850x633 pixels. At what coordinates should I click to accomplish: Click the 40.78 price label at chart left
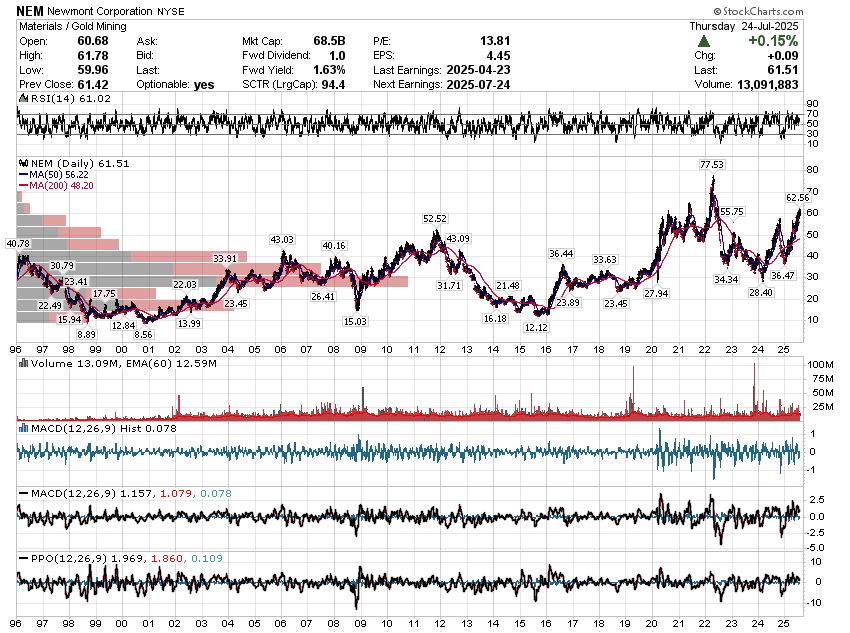pyautogui.click(x=18, y=243)
